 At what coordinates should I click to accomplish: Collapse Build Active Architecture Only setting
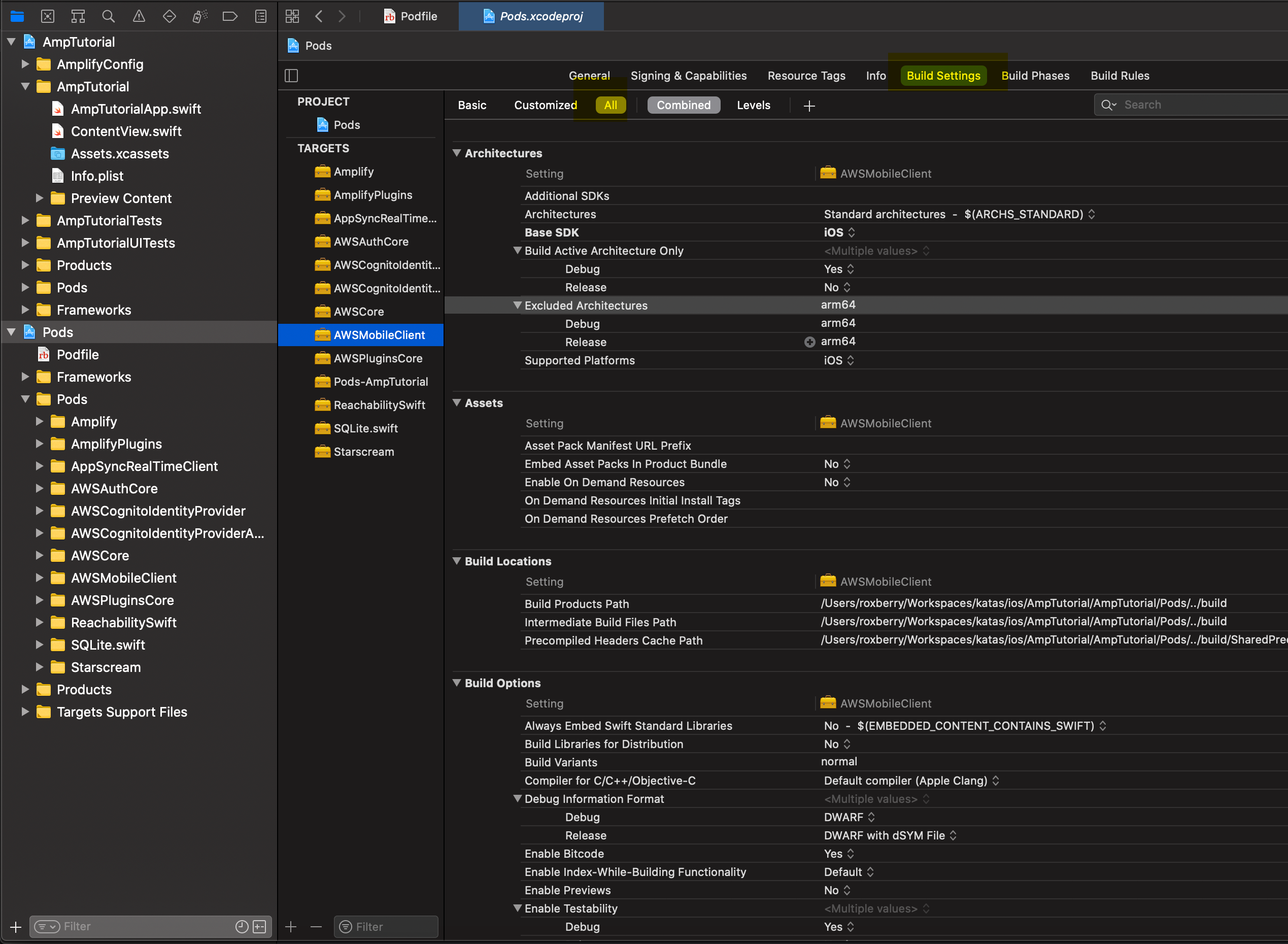pos(517,251)
